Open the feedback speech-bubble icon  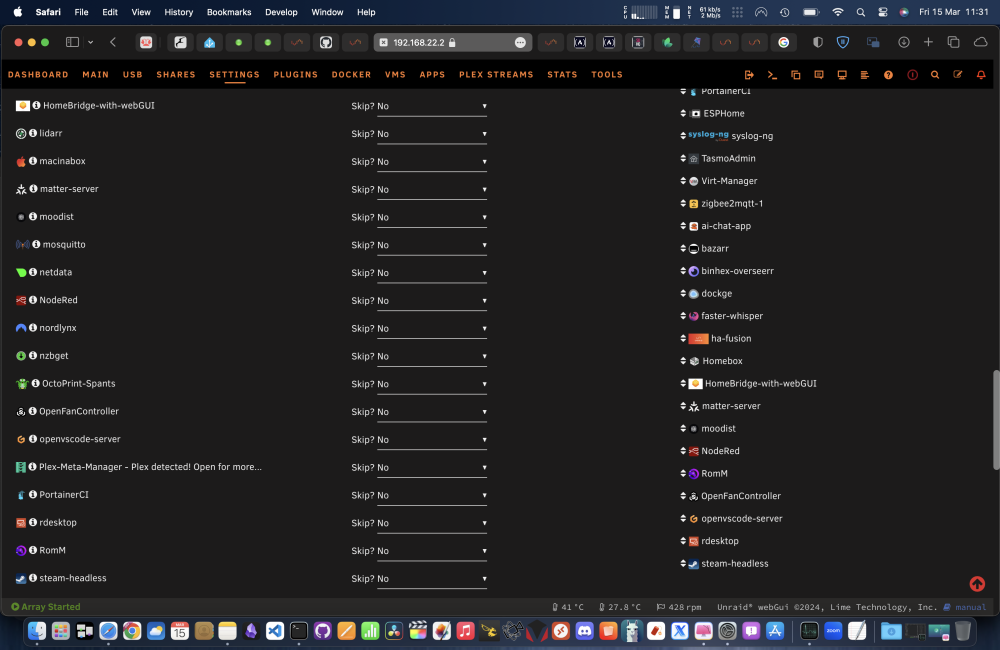[x=819, y=75]
